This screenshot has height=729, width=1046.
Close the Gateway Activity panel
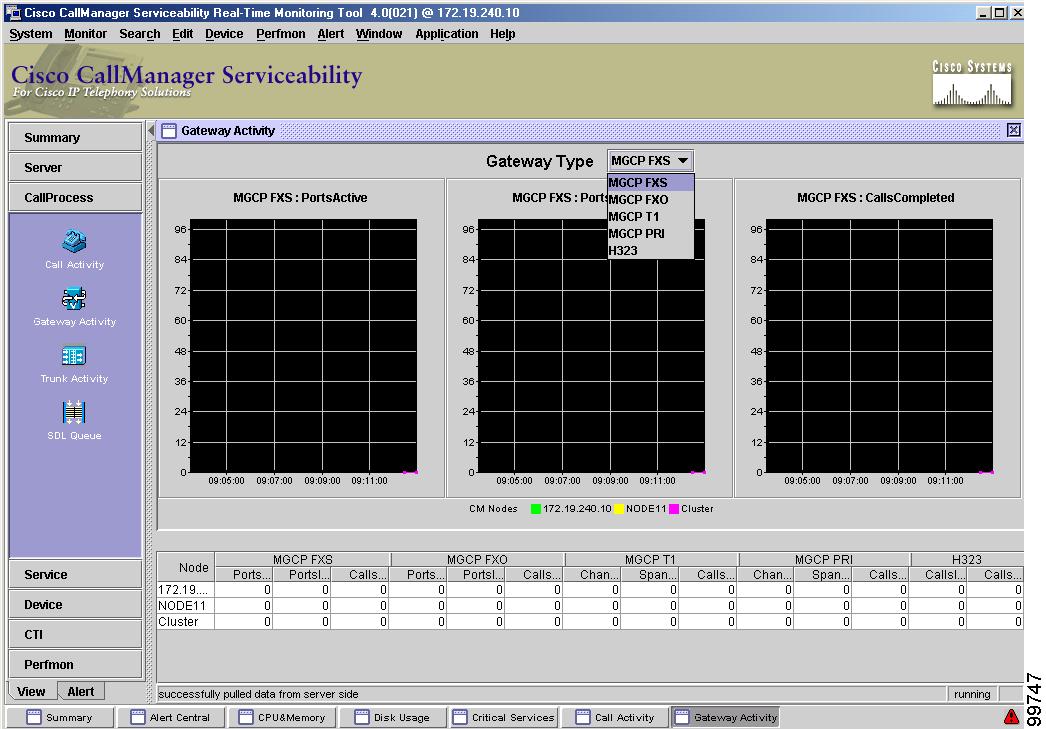point(1013,130)
